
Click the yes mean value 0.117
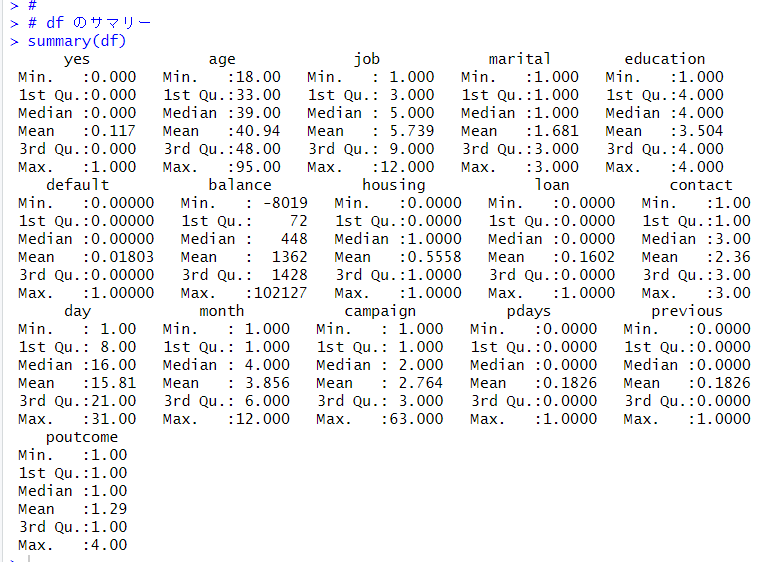coord(114,131)
